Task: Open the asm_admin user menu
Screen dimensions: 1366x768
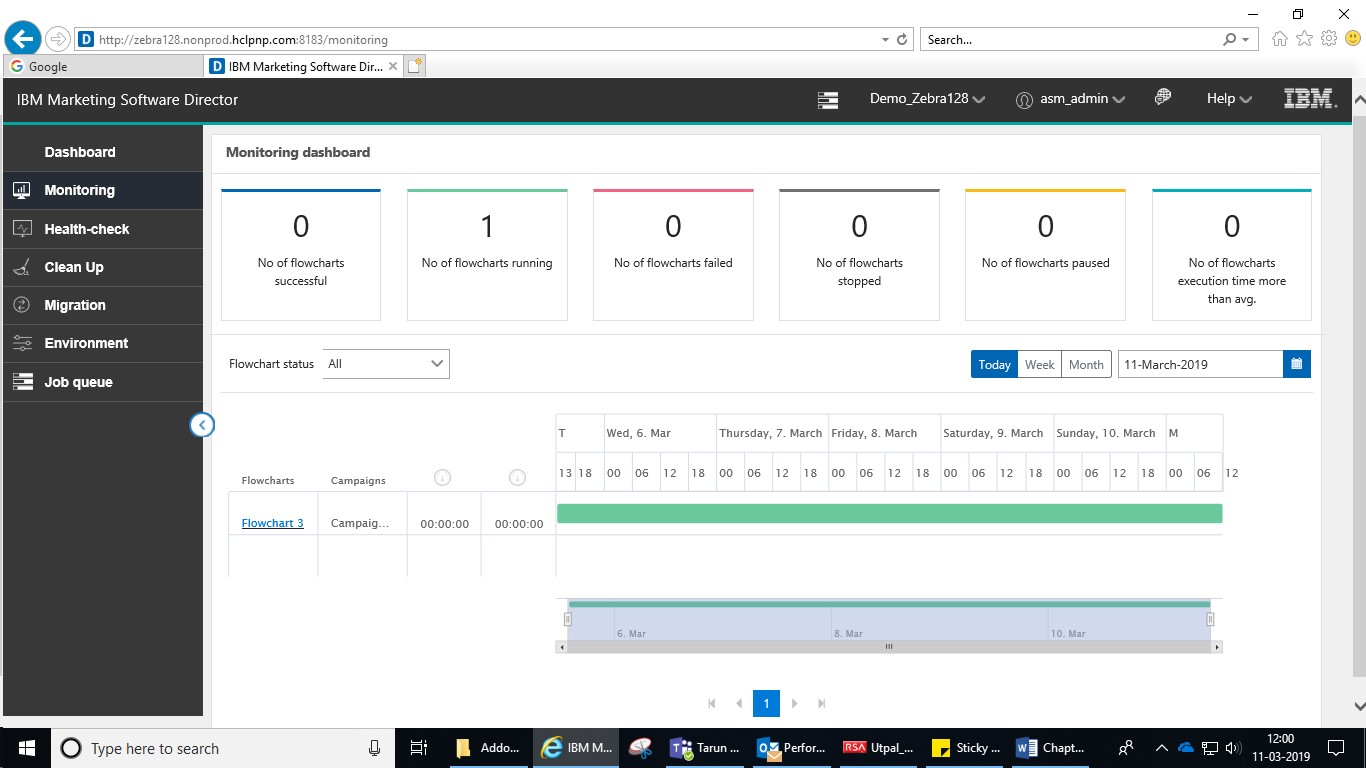Action: pos(1071,99)
